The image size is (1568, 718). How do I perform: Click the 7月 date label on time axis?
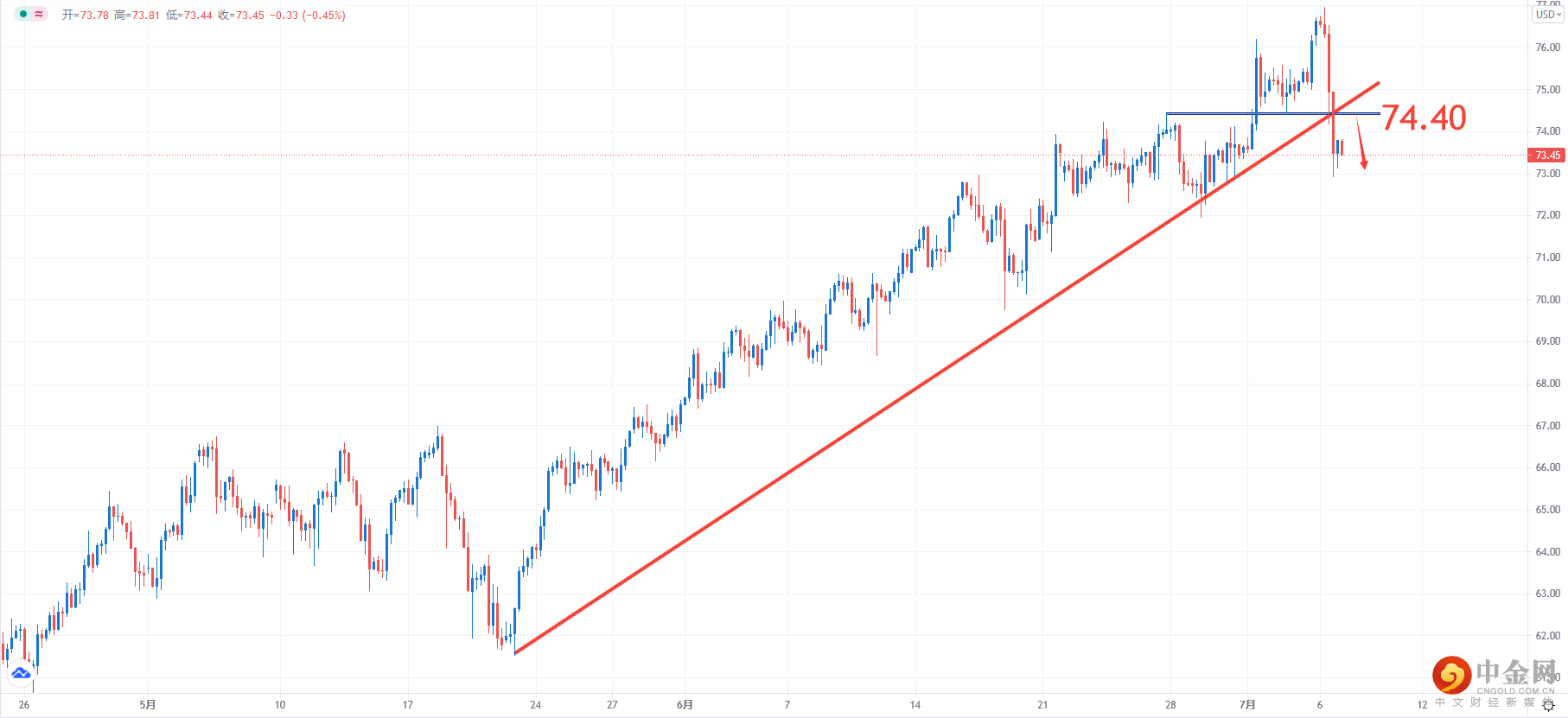tap(1246, 705)
